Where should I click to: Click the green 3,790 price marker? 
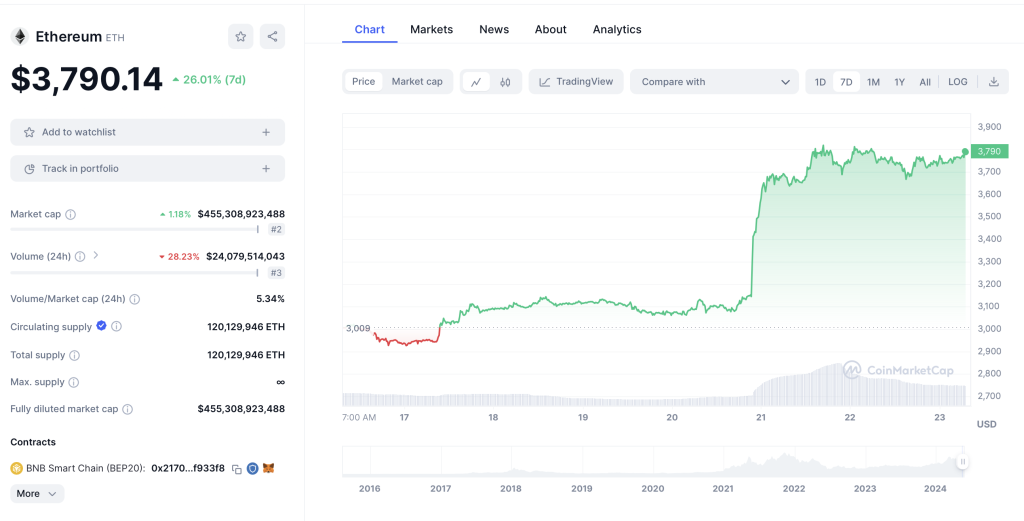[989, 151]
